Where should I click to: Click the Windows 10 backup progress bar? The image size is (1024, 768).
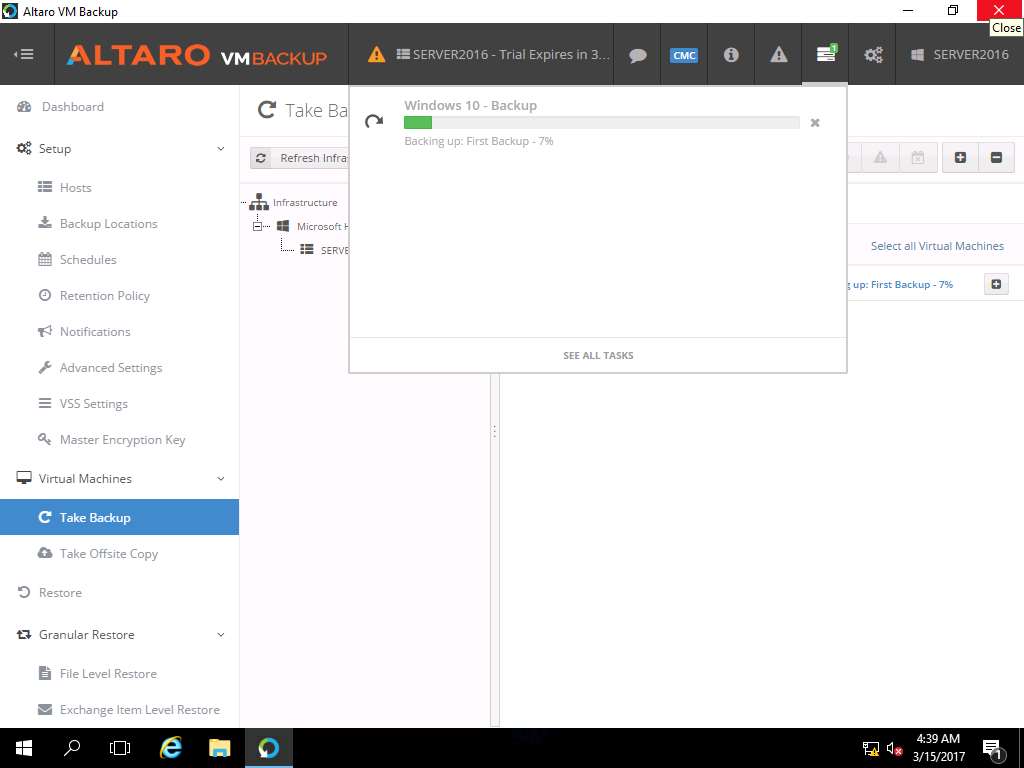tap(601, 122)
